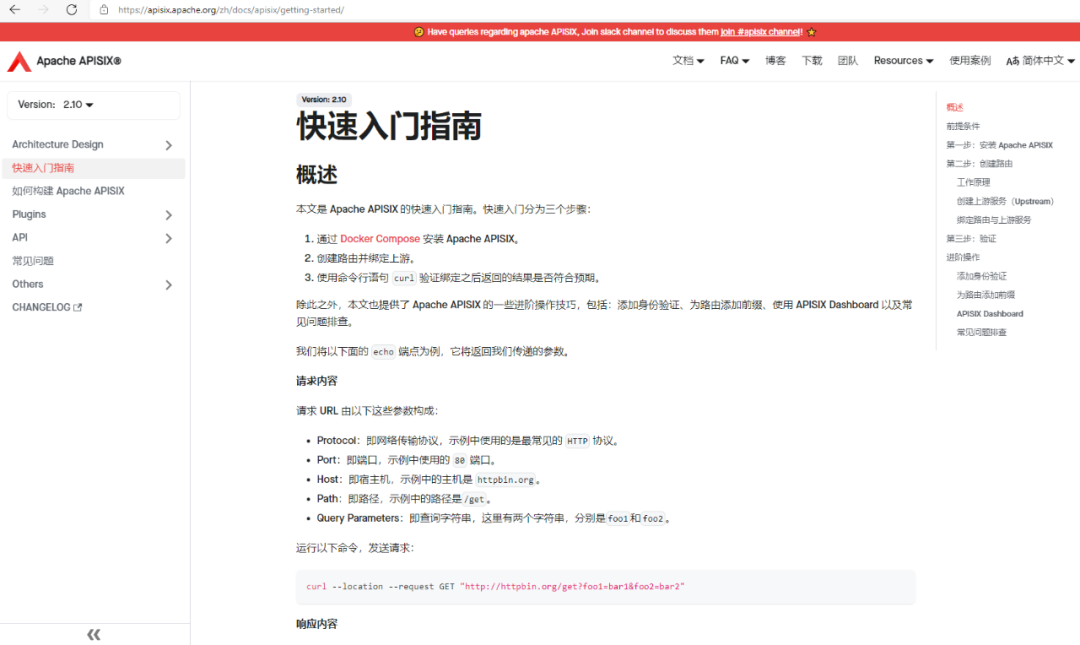Jump to 前提条件 in table of contents
The width and height of the screenshot is (1080, 645).
963,126
